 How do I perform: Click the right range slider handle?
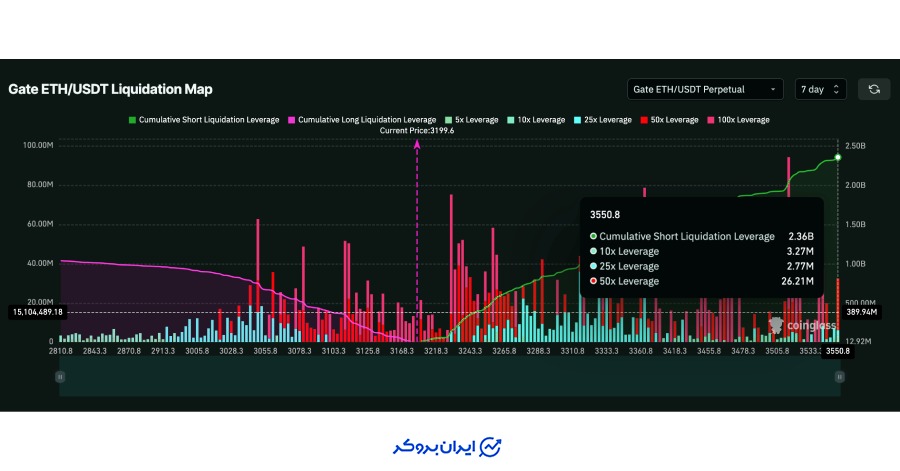click(839, 376)
